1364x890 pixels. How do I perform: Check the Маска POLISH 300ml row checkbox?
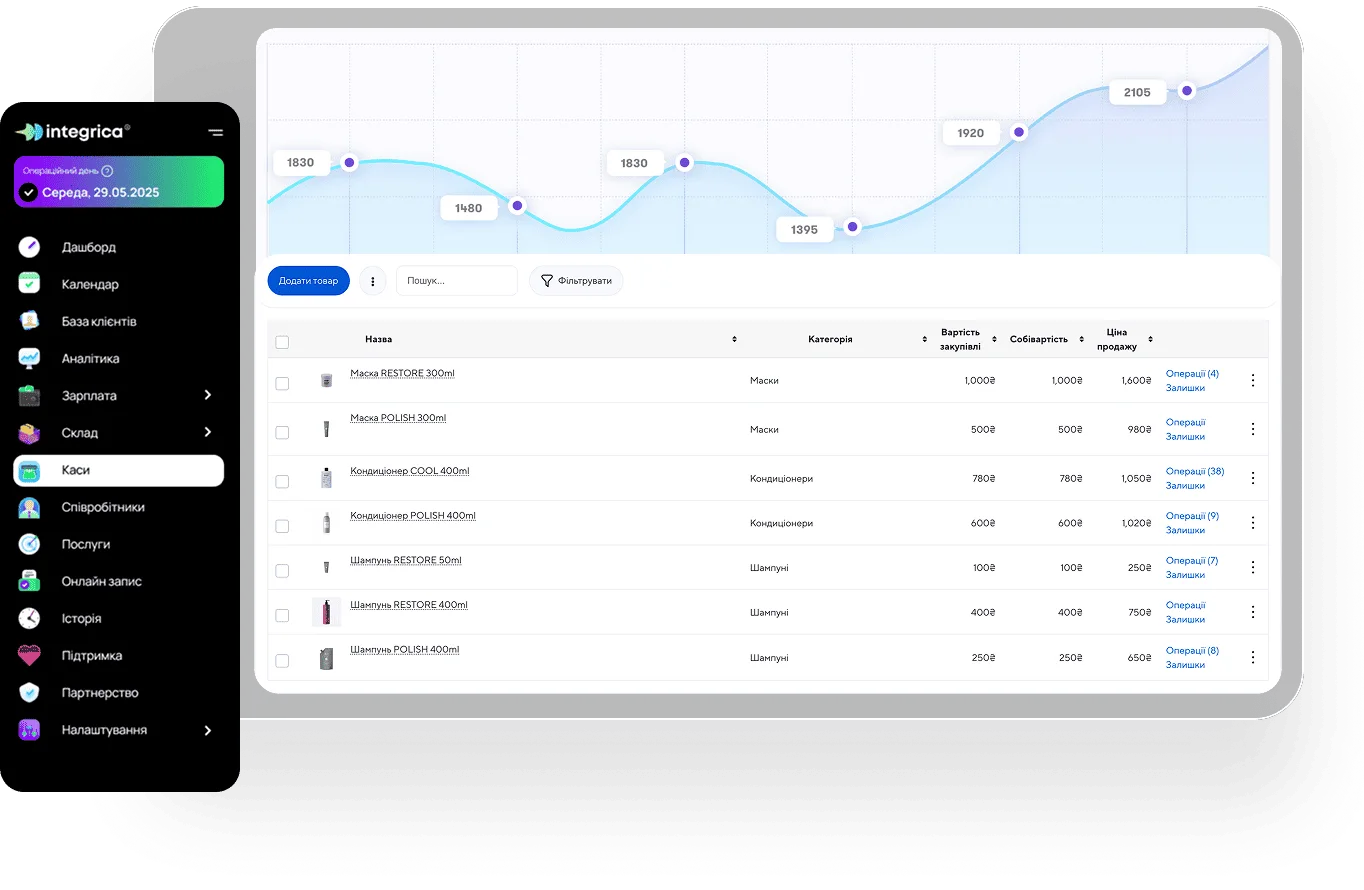[x=282, y=432]
